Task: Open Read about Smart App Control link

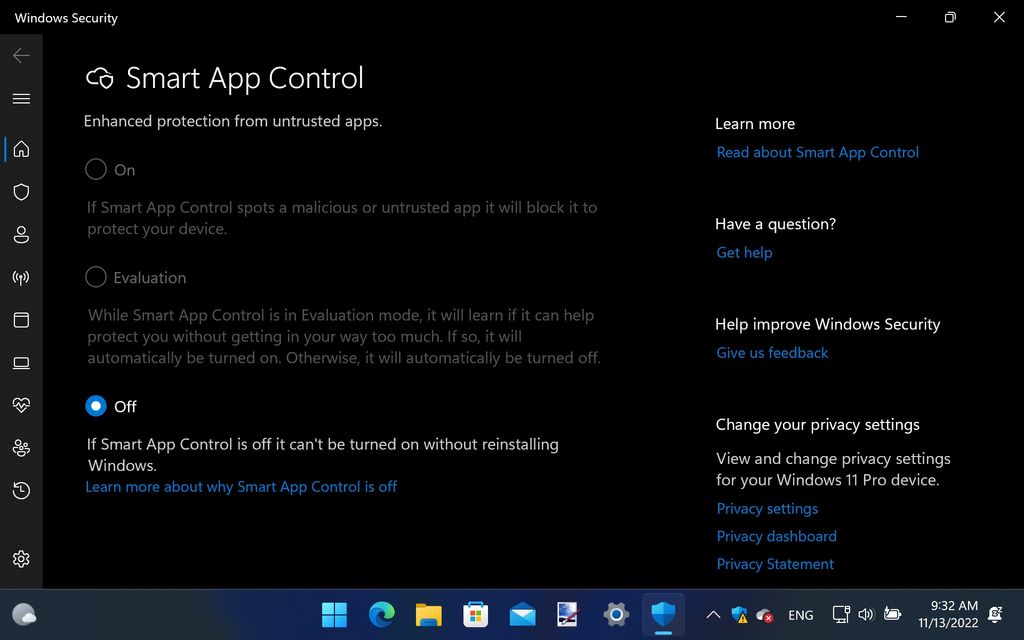Action: [817, 152]
